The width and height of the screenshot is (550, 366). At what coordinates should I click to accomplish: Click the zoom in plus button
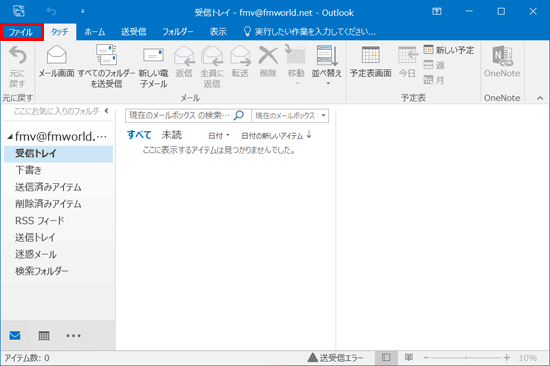coord(507,358)
